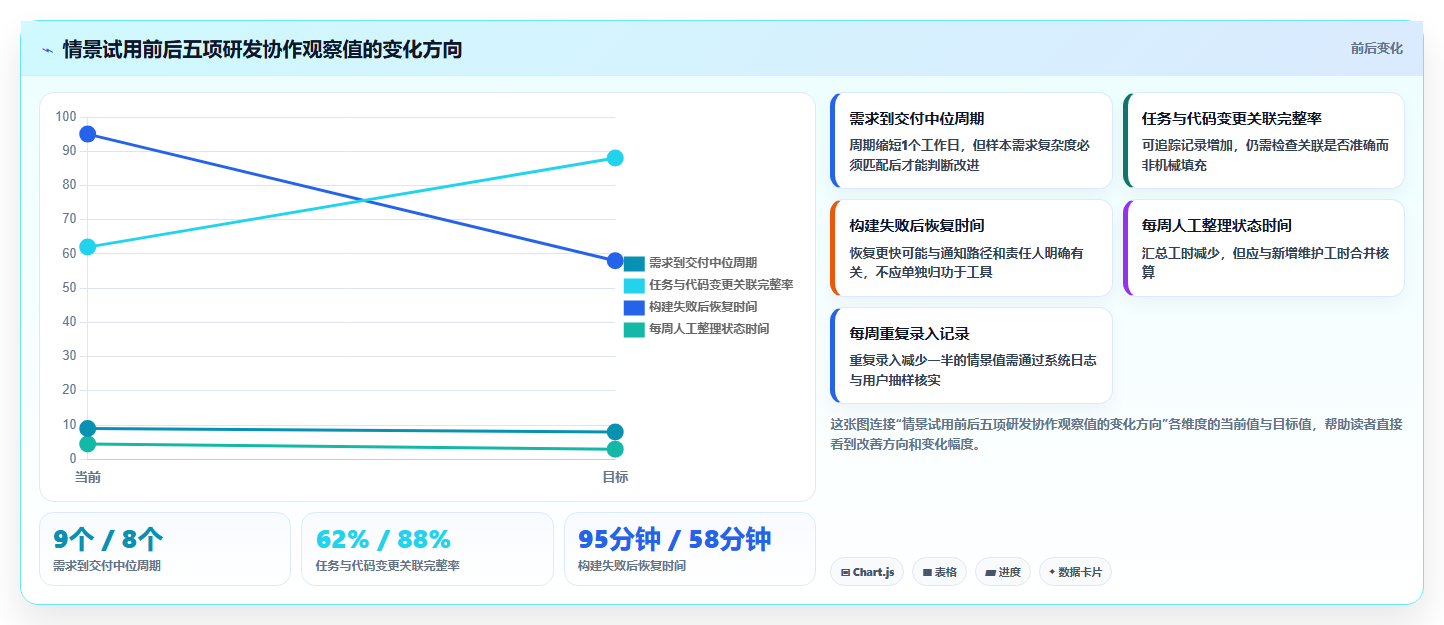Click legend label 每周人工整理状态时间
The height and width of the screenshot is (625, 1444).
(x=709, y=329)
